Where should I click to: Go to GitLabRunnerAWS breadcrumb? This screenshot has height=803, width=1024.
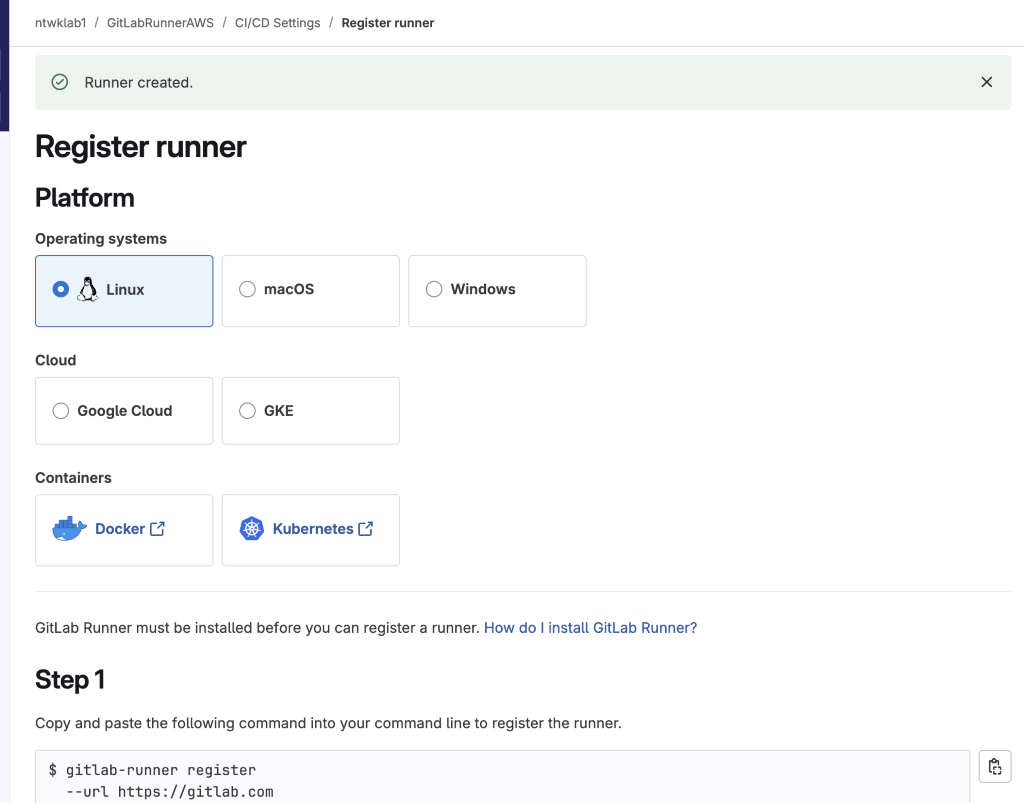click(x=160, y=23)
